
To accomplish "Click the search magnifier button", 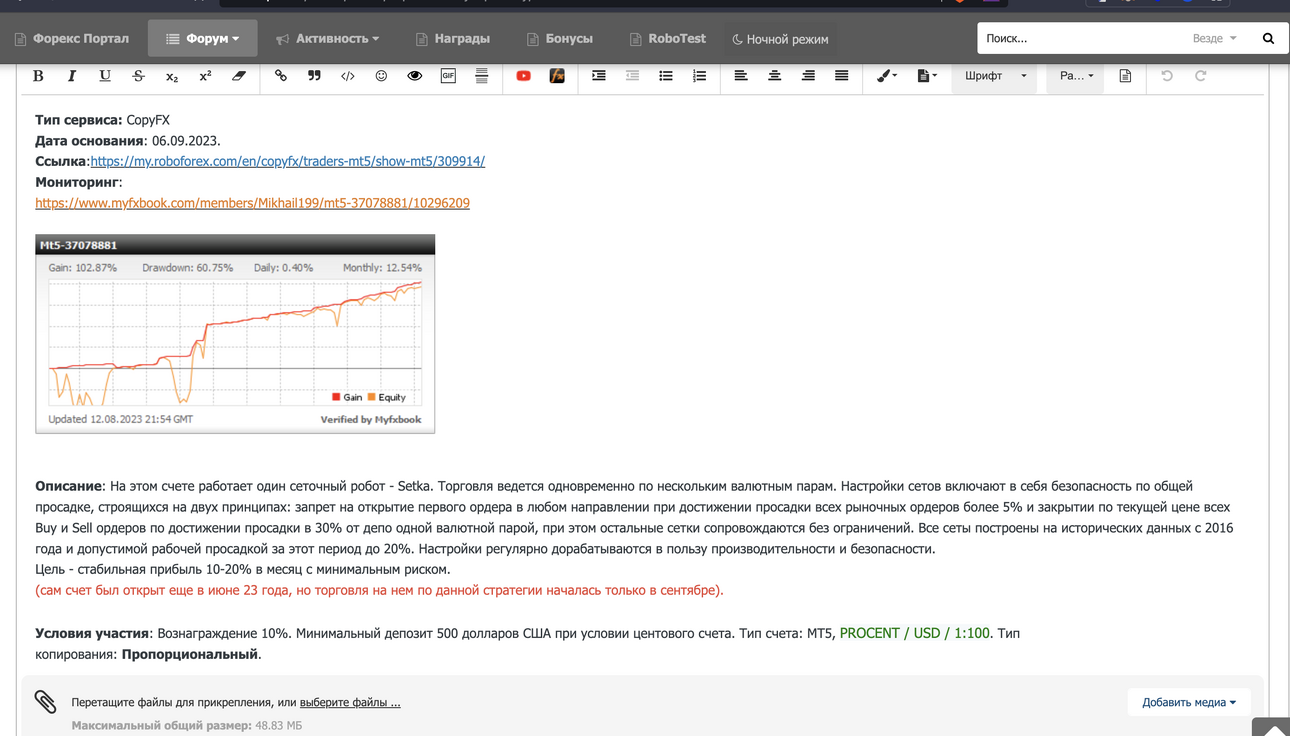I will pos(1268,38).
